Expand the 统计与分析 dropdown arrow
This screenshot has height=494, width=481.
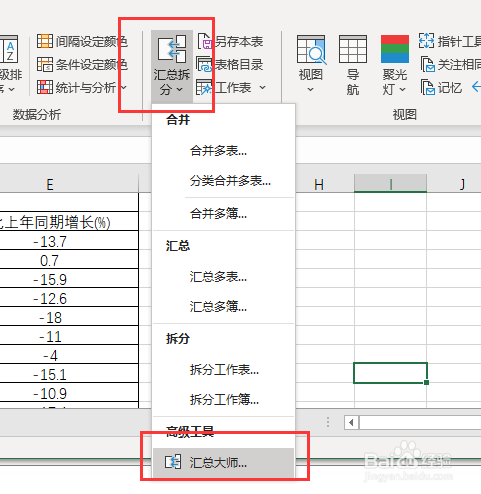point(123,88)
